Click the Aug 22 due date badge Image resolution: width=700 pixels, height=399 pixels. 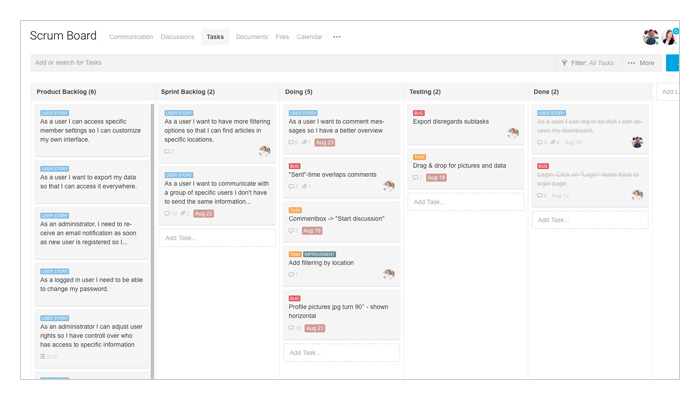click(x=204, y=214)
